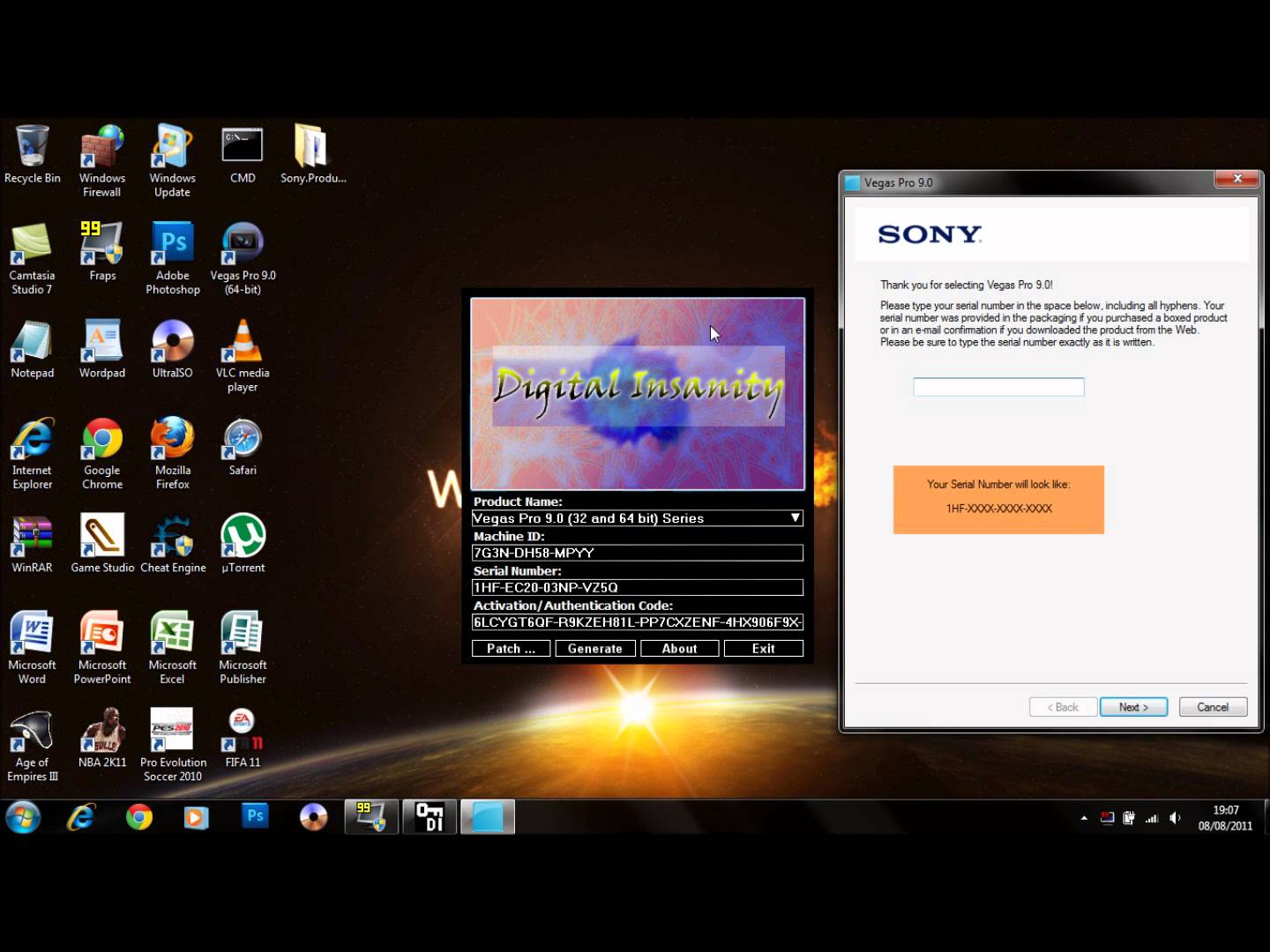Select the CMD shortcut icon
Image resolution: width=1270 pixels, height=952 pixels.
[x=243, y=155]
